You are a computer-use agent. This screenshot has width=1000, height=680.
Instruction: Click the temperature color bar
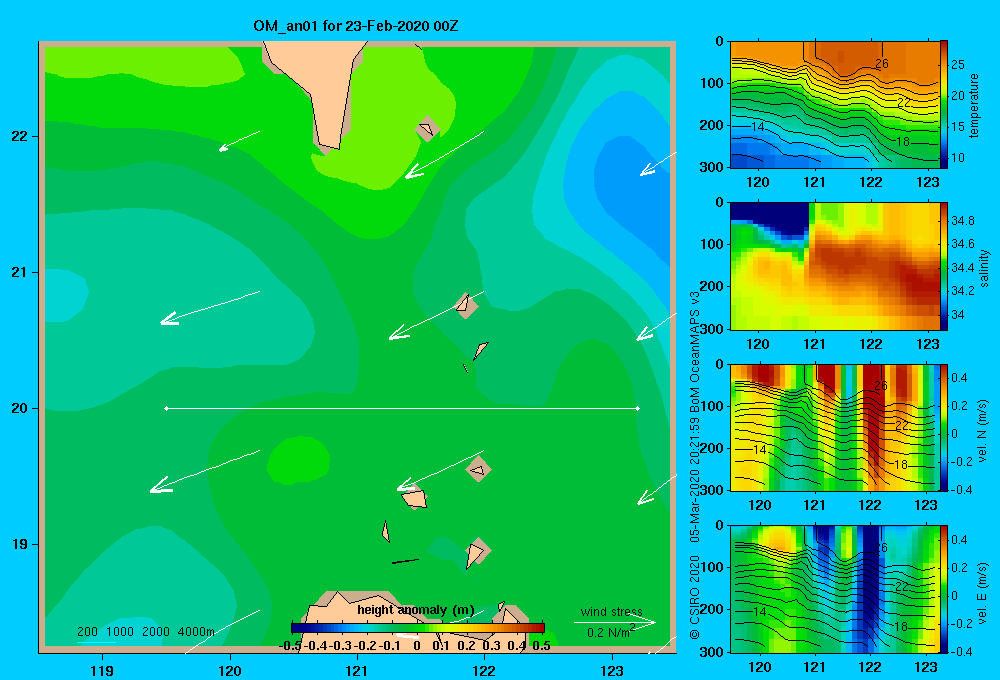944,105
